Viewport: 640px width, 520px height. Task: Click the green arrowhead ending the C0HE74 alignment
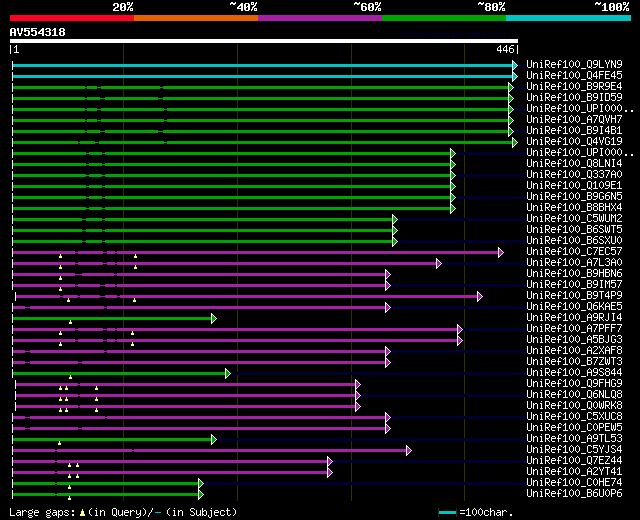tap(201, 484)
